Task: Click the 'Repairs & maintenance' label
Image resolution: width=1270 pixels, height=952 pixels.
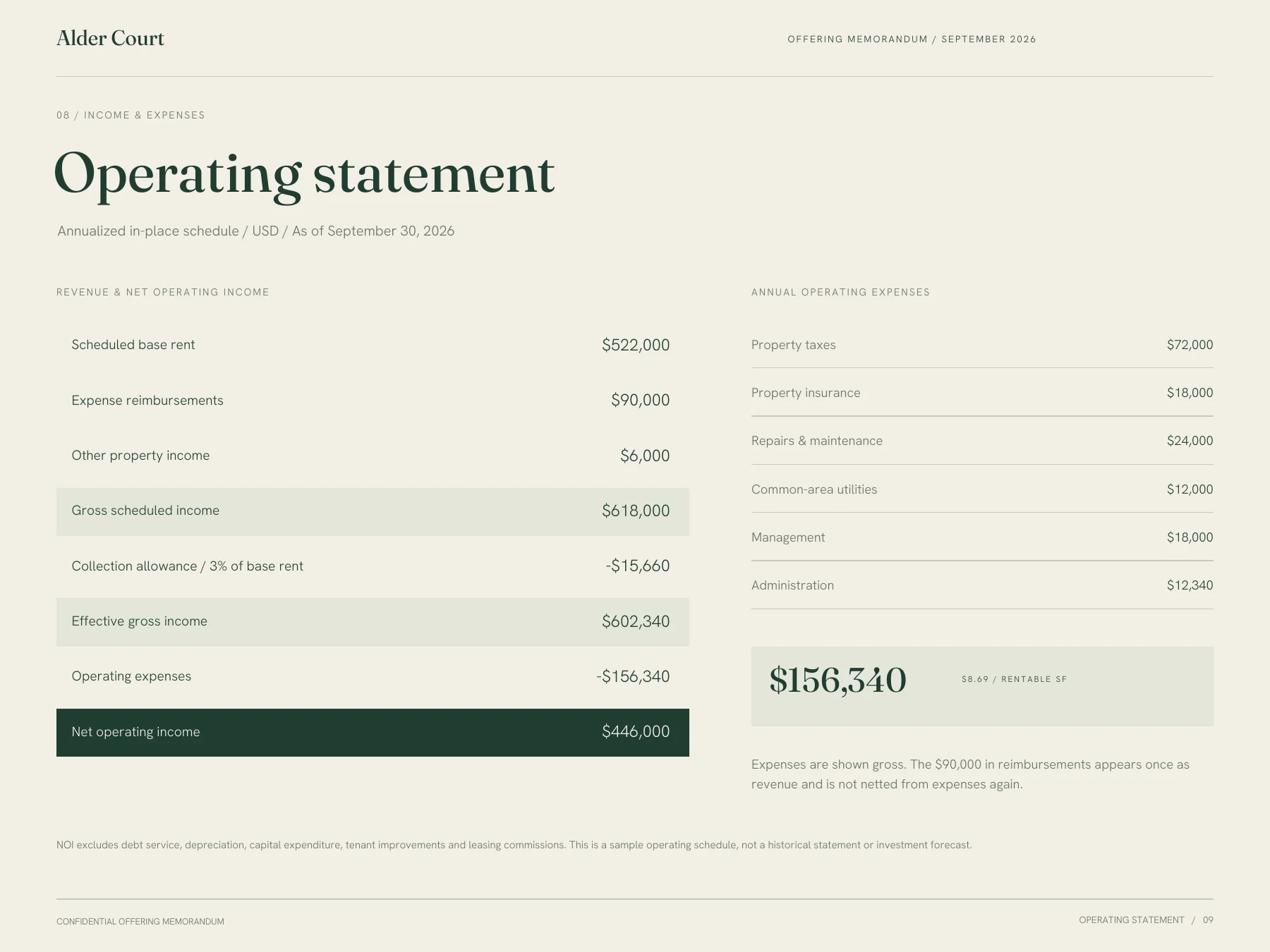Action: pyautogui.click(x=817, y=441)
